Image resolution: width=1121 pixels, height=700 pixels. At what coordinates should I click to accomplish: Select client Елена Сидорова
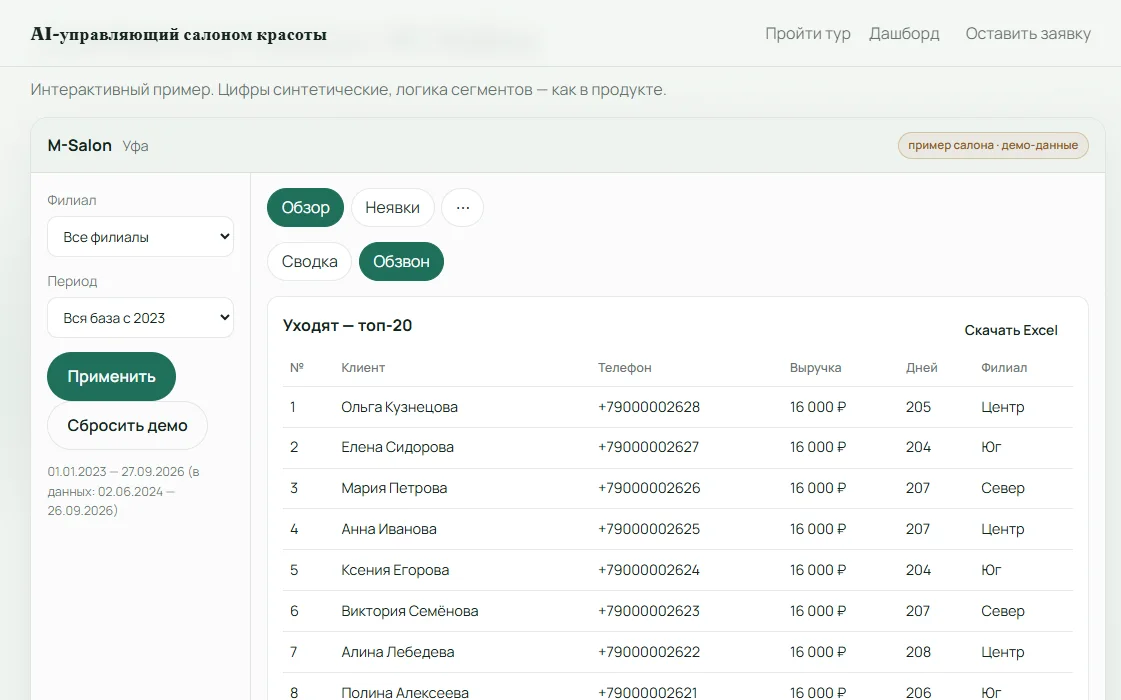(x=397, y=447)
